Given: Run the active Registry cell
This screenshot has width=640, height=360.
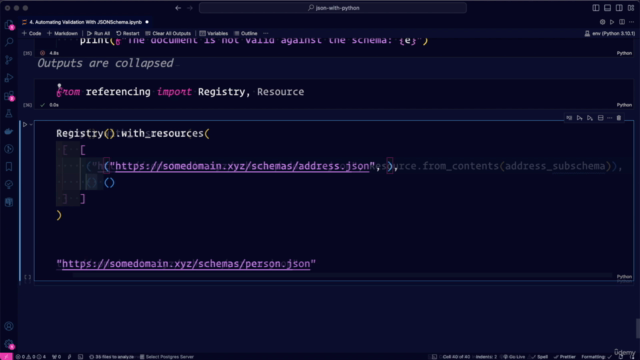Looking at the screenshot, I should (x=25, y=124).
